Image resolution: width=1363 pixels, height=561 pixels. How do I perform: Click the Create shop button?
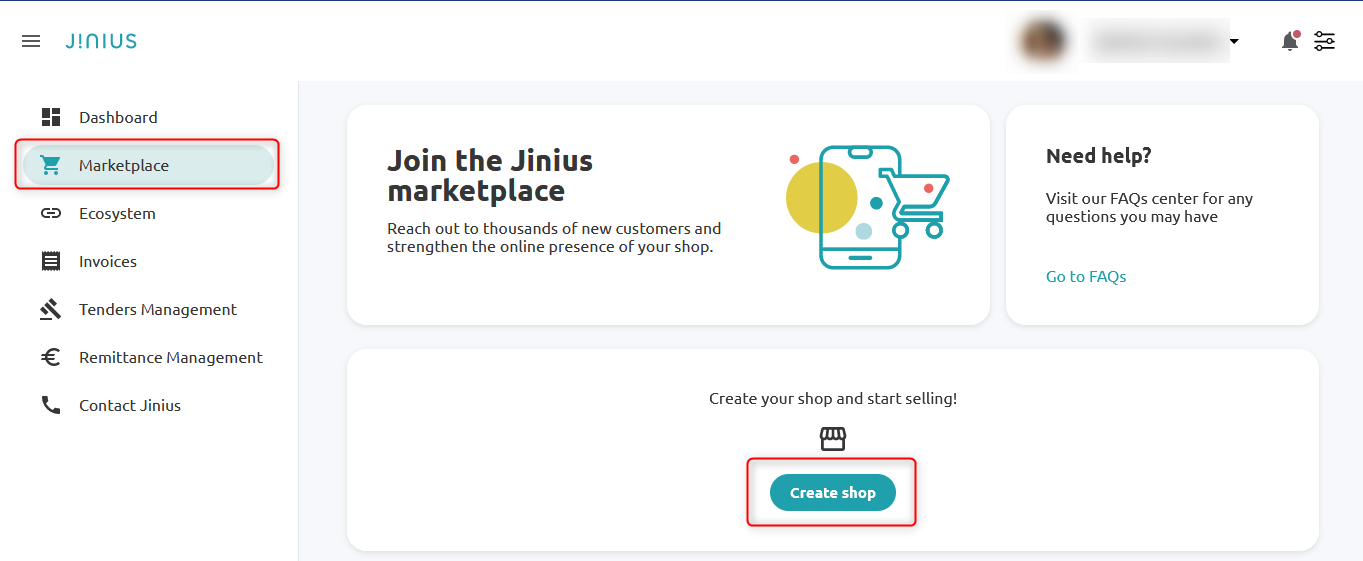point(833,492)
